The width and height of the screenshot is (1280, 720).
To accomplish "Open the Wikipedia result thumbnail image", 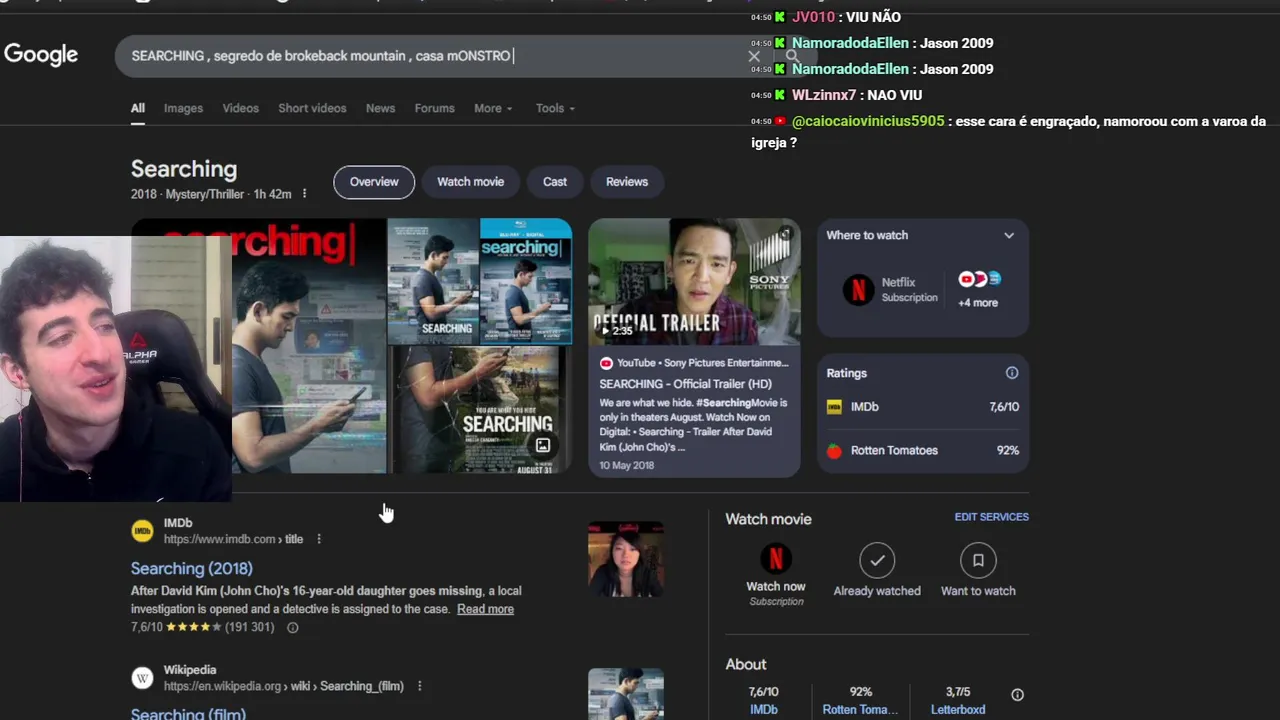I will [626, 694].
